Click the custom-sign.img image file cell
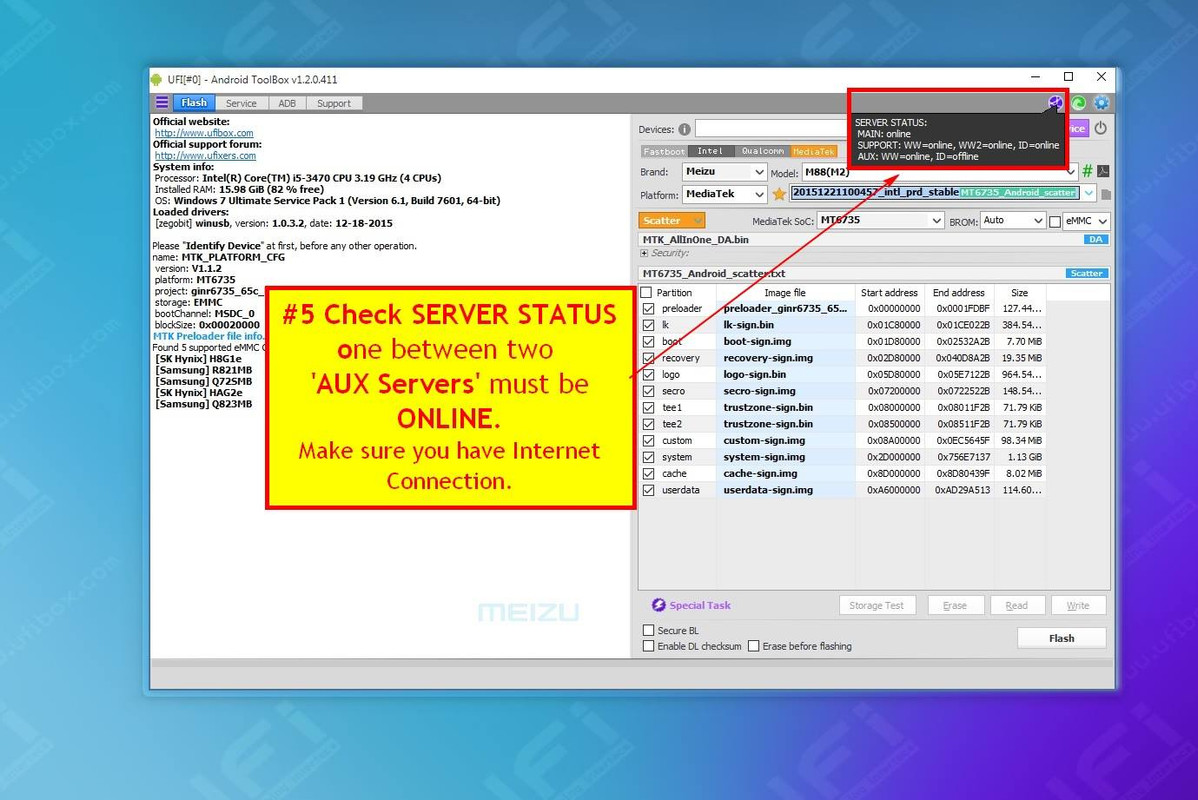The height and width of the screenshot is (800, 1198). tap(785, 441)
